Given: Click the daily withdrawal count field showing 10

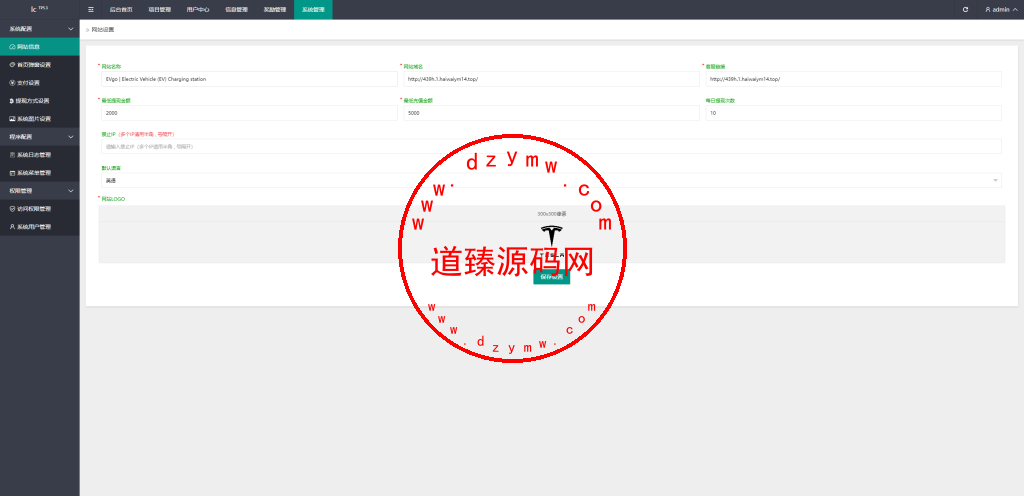Looking at the screenshot, I should (x=854, y=113).
